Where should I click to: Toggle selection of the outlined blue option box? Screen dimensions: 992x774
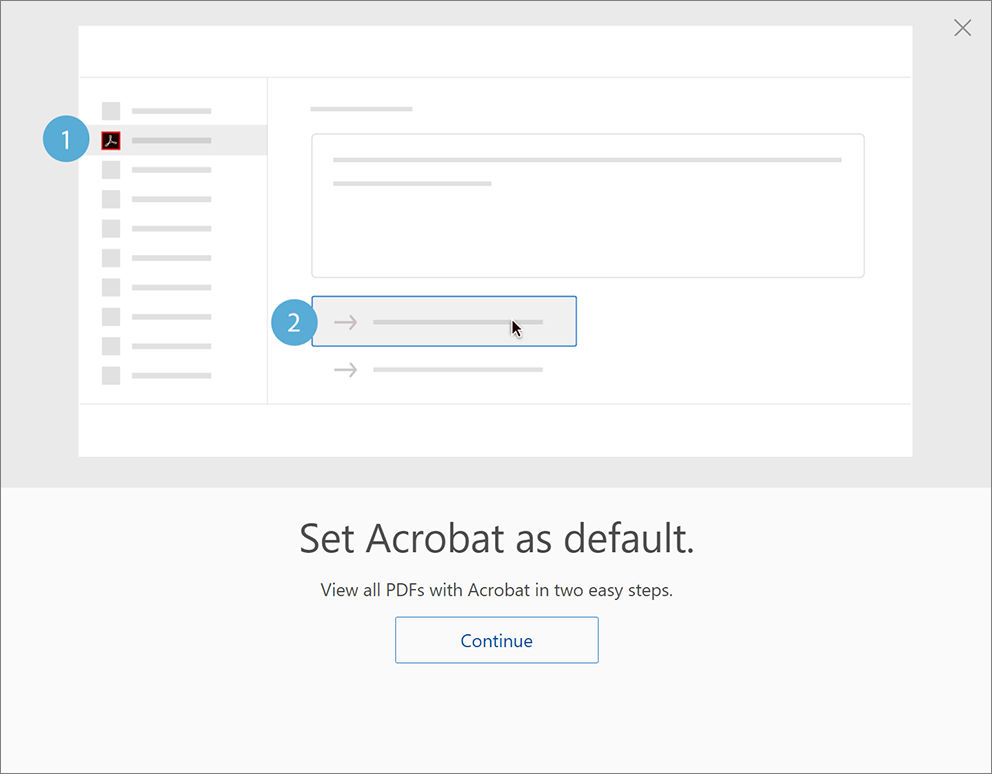coord(444,321)
